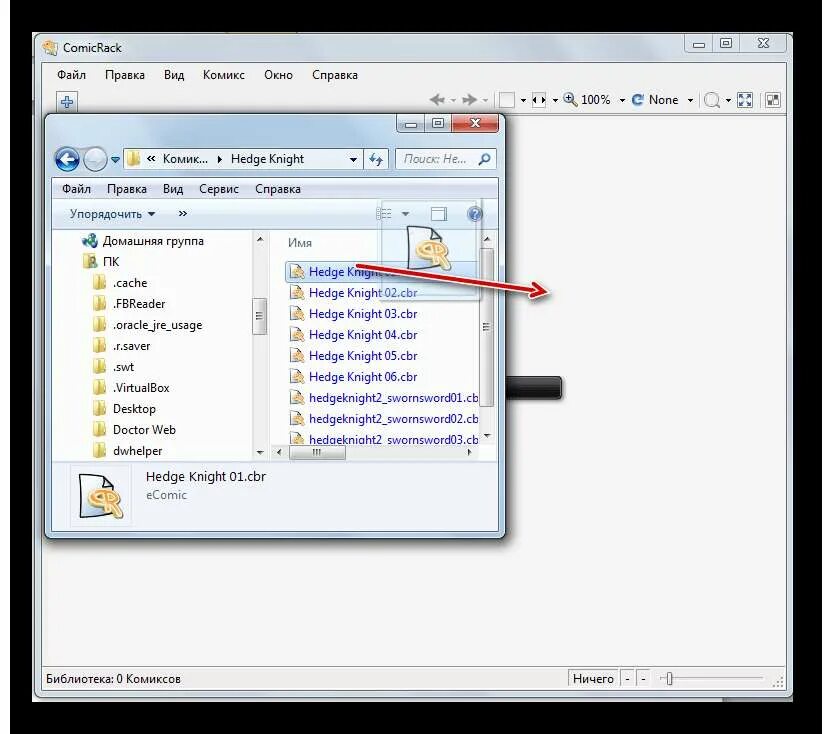Click Explorer back navigation button

[67, 159]
